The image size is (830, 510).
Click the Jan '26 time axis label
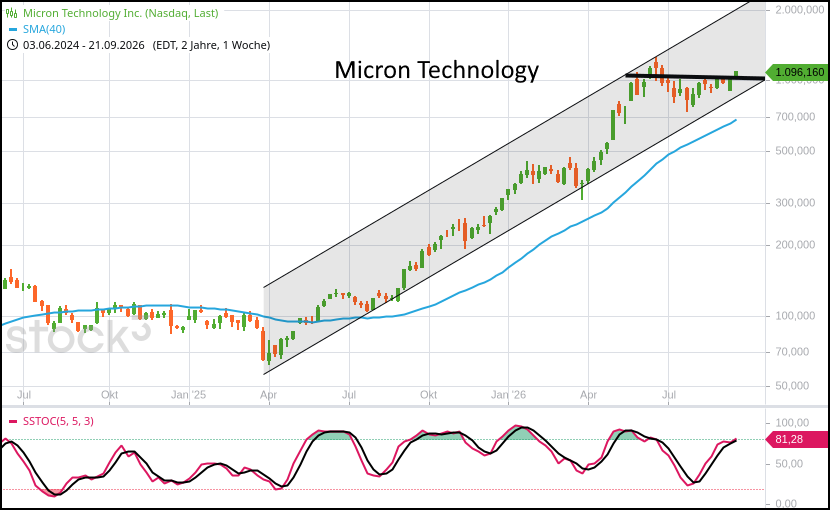coord(508,395)
